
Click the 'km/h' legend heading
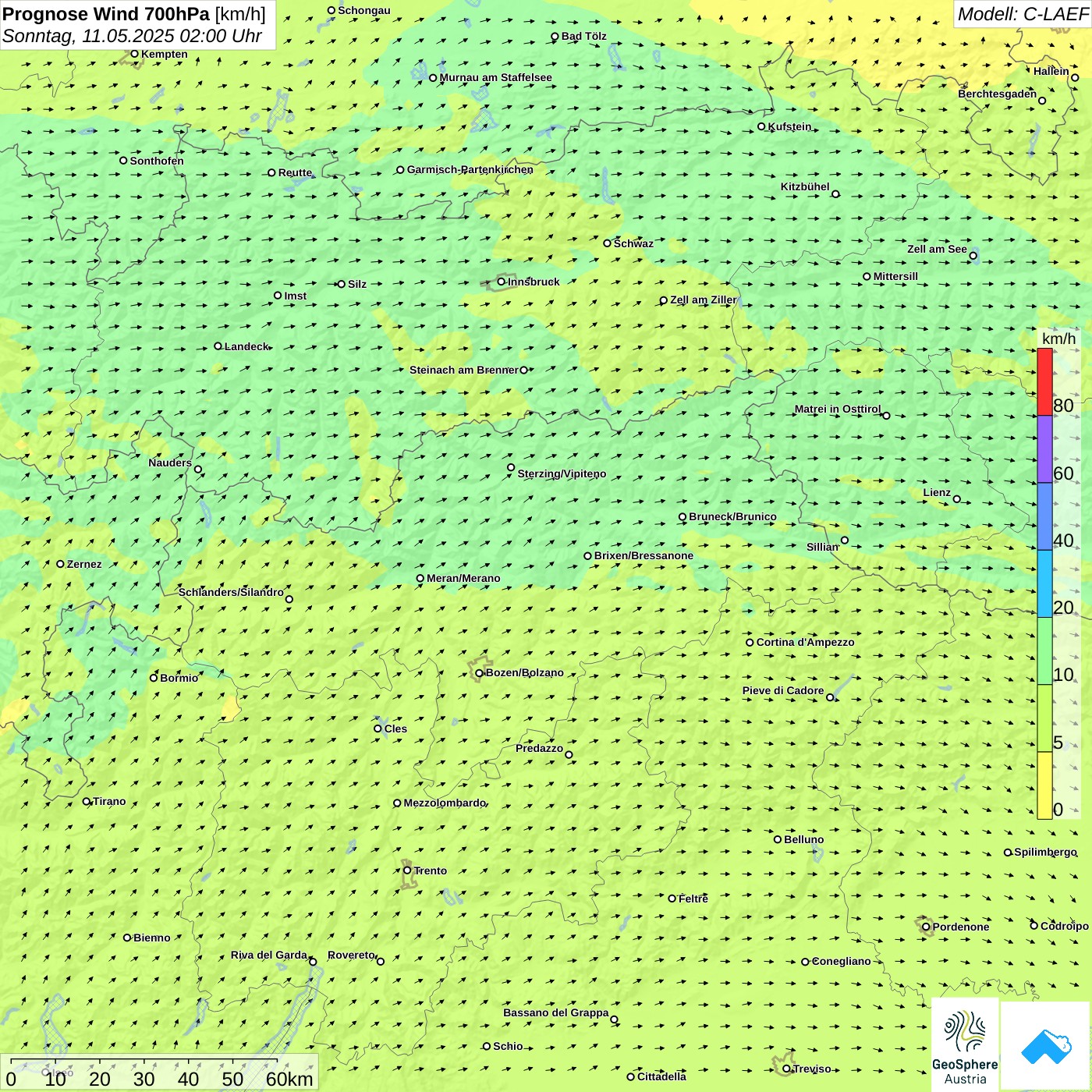click(1058, 339)
